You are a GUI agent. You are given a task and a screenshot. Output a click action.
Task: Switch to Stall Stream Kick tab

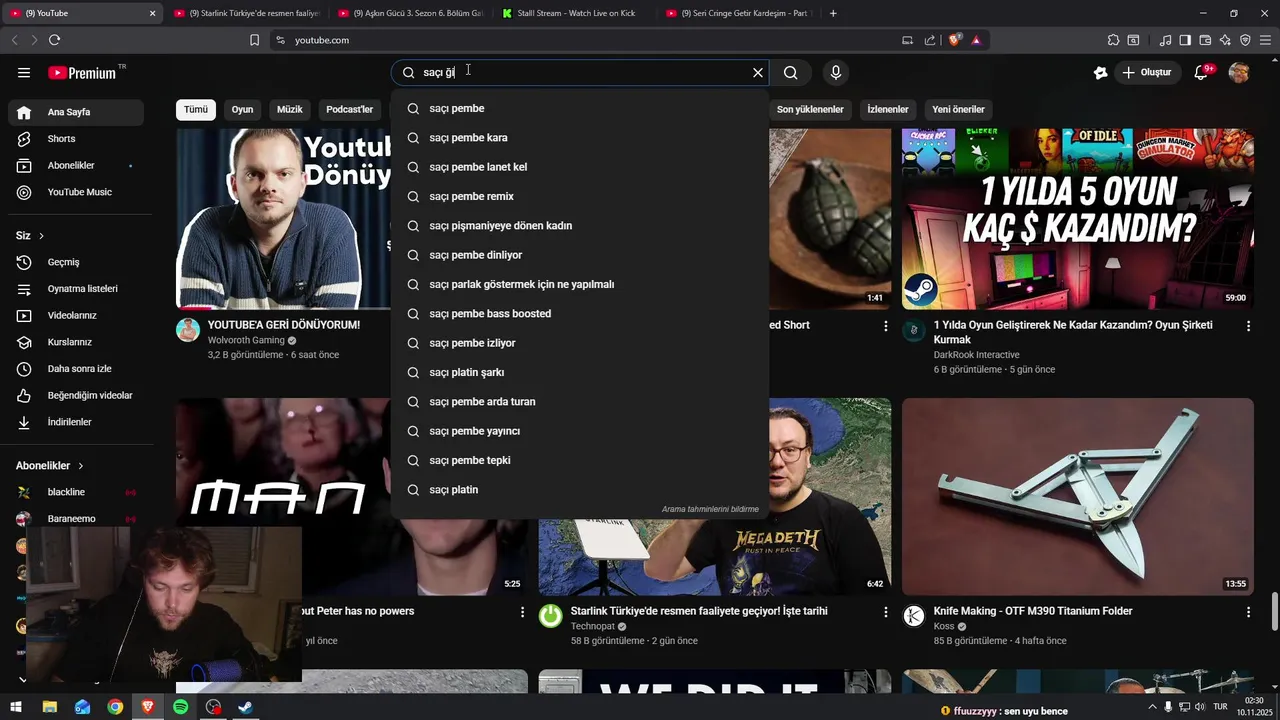tap(575, 13)
